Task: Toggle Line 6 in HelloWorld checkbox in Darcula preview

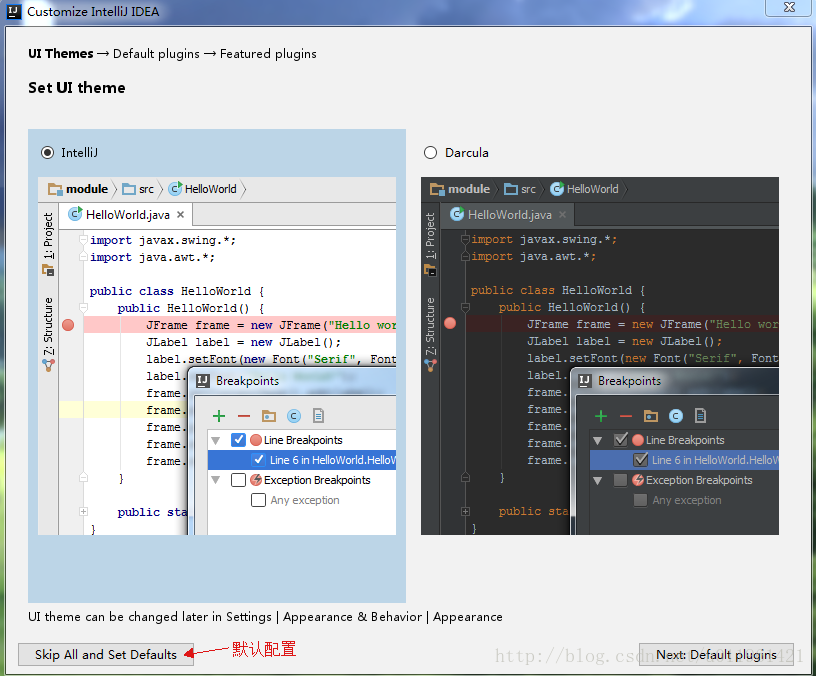Action: (x=641, y=460)
